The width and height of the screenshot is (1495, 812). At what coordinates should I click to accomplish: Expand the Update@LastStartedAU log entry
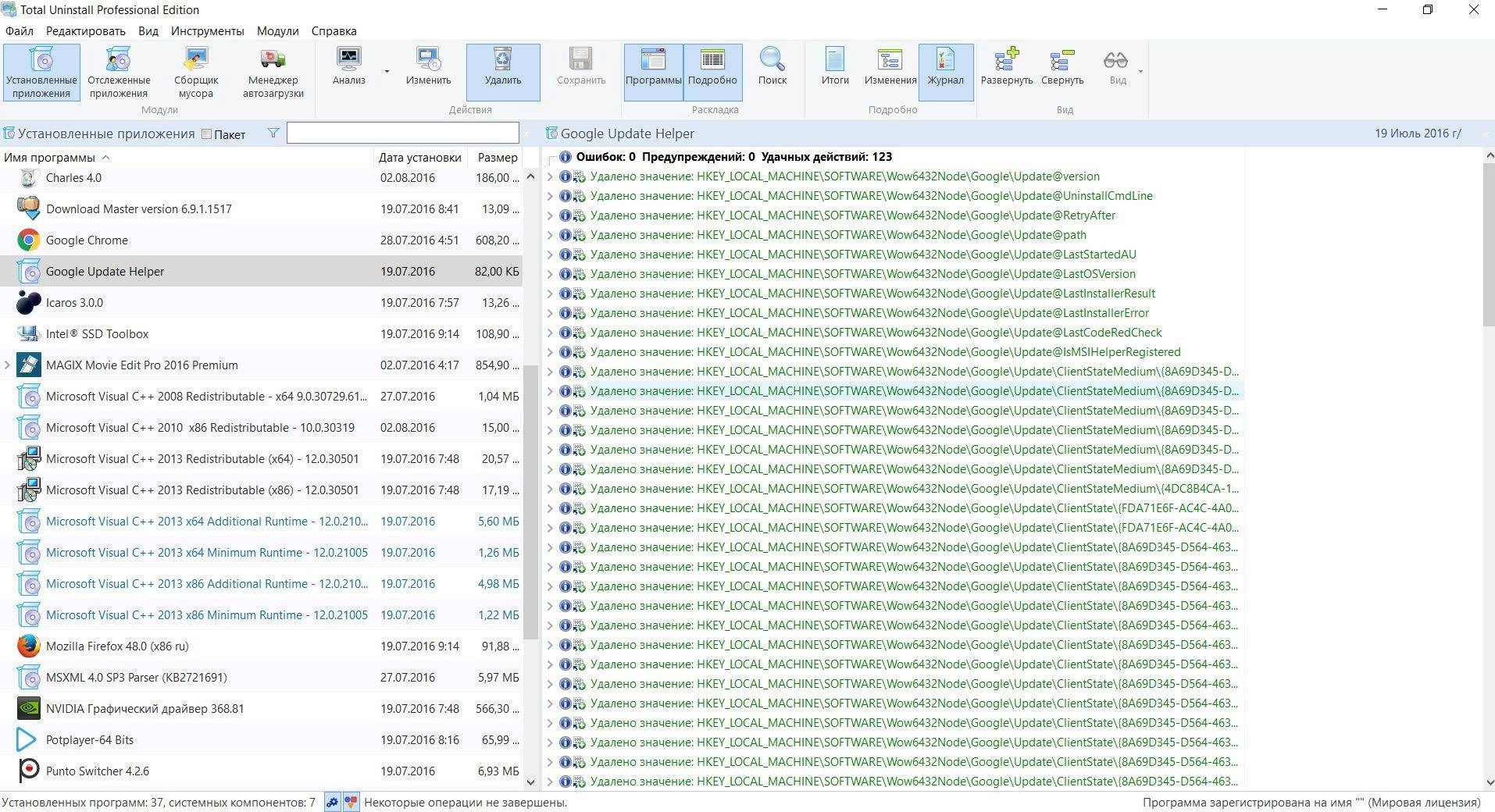[549, 255]
